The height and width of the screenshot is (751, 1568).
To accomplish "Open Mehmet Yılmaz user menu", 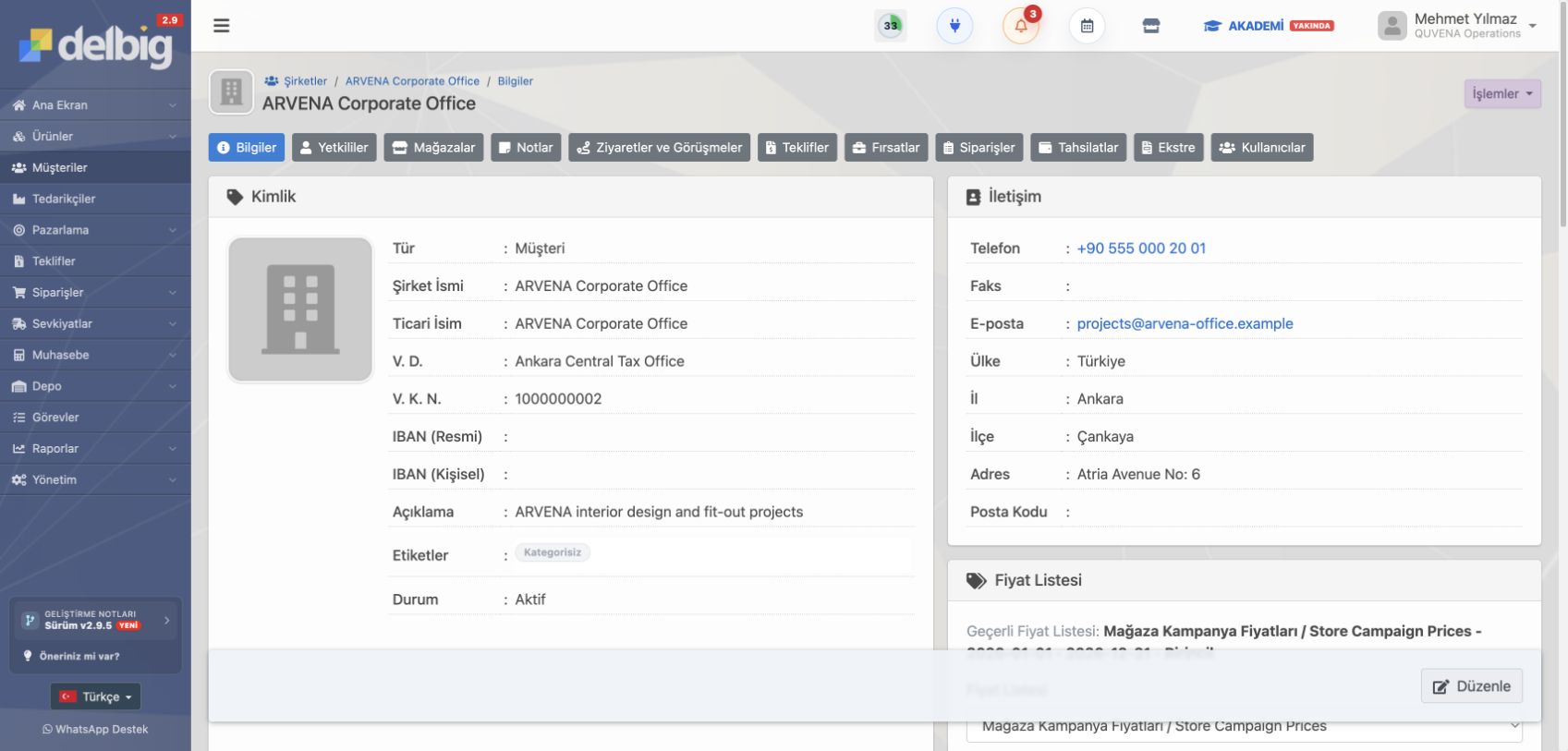I will pyautogui.click(x=1458, y=26).
